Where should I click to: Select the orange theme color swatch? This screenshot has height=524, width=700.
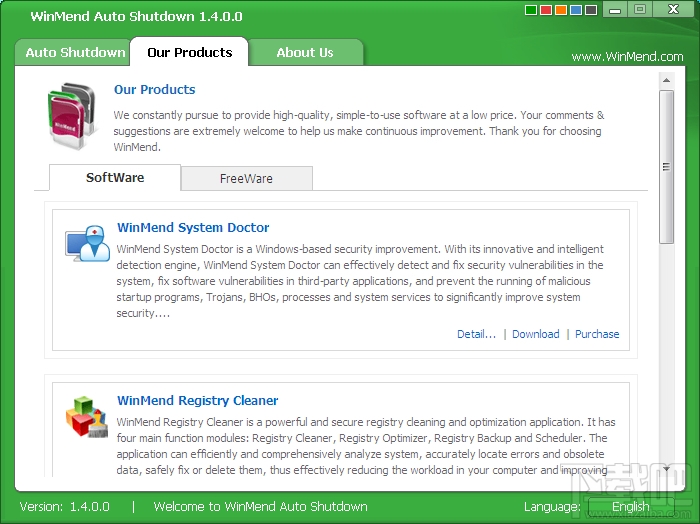click(561, 10)
